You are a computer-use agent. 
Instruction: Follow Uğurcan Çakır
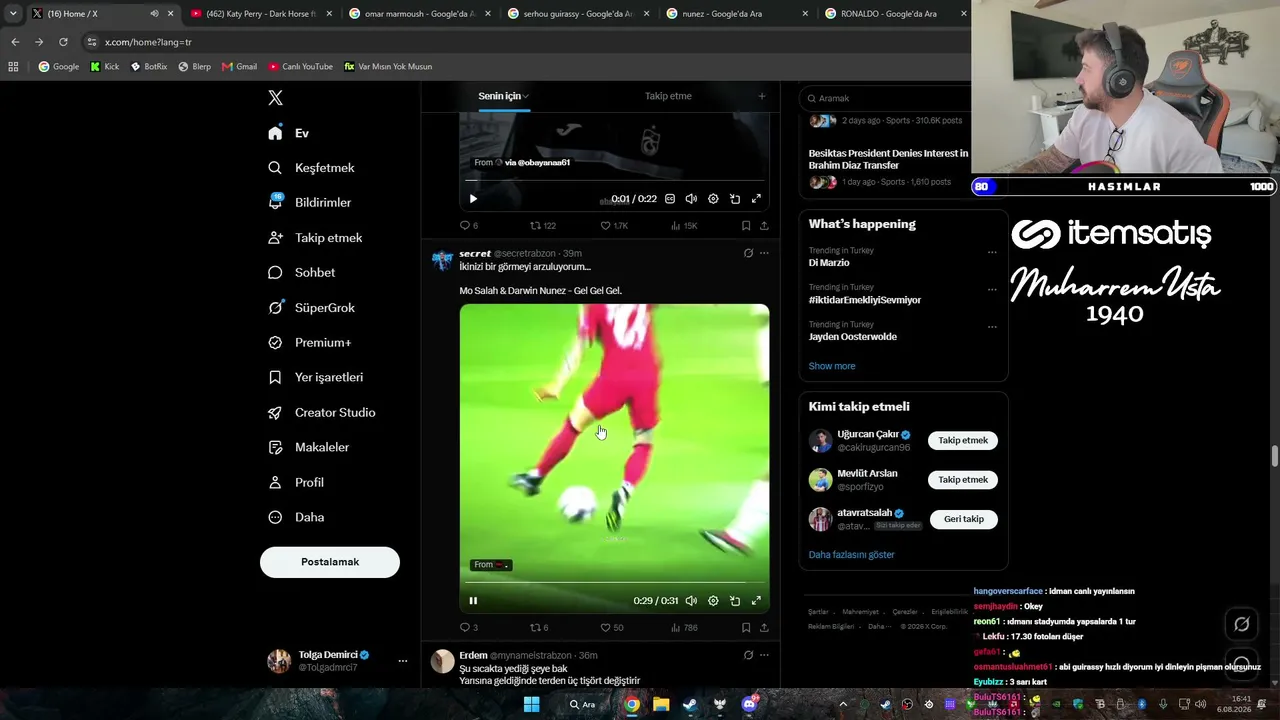pyautogui.click(x=963, y=441)
